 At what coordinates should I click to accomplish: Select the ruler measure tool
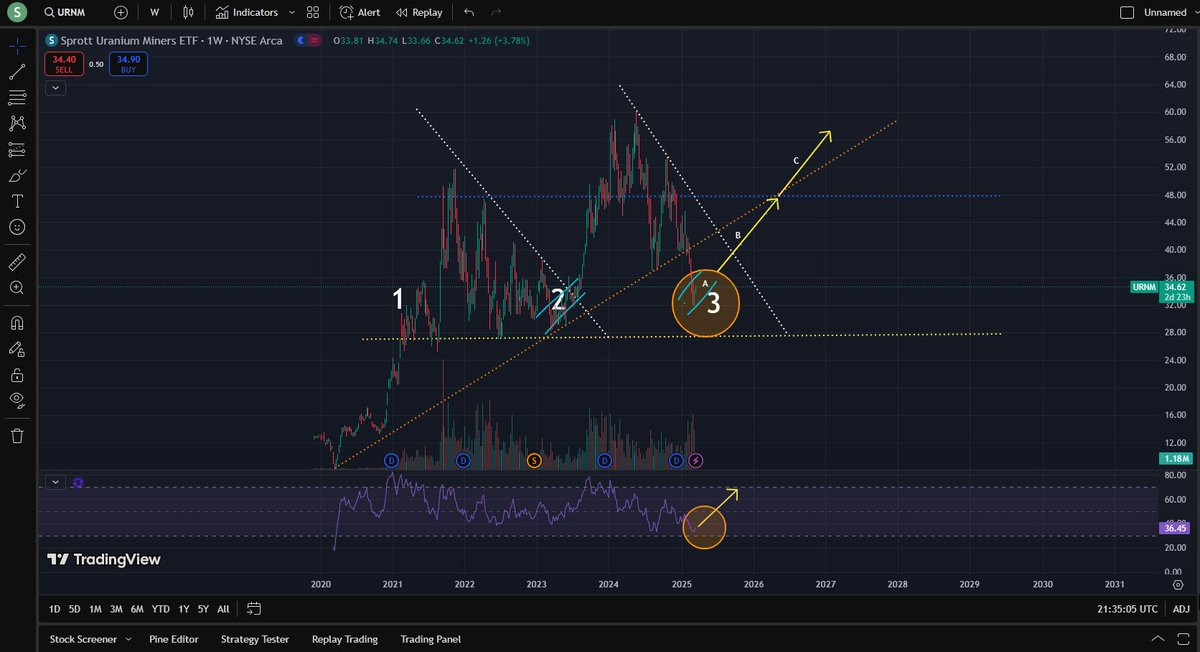click(x=17, y=262)
